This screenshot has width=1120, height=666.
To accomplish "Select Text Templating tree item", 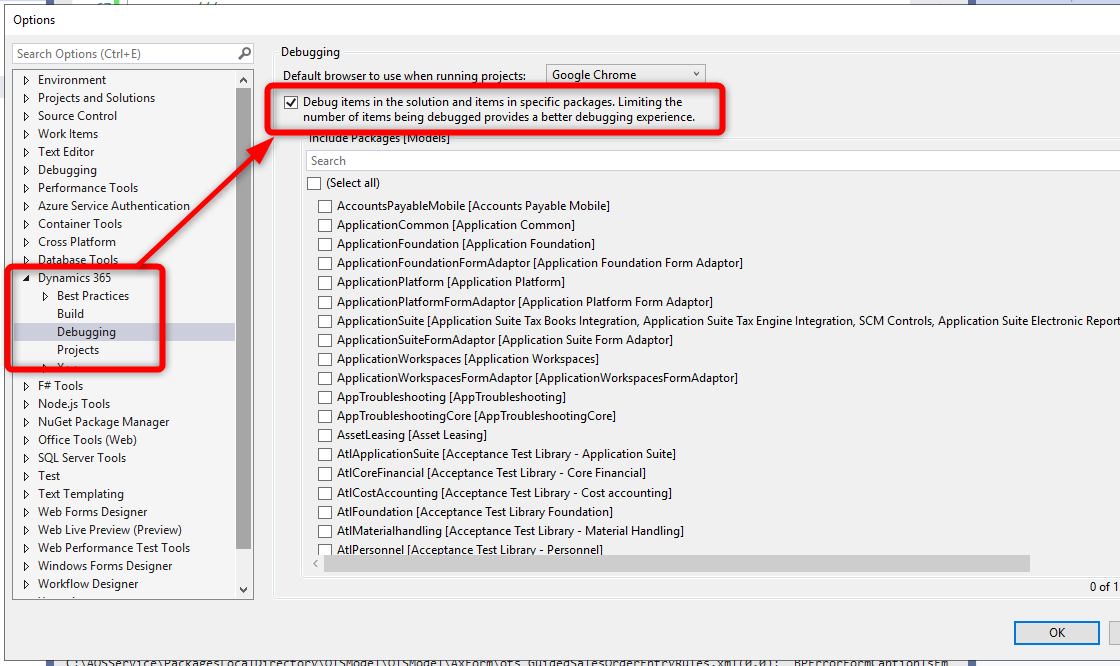I will point(81,494).
